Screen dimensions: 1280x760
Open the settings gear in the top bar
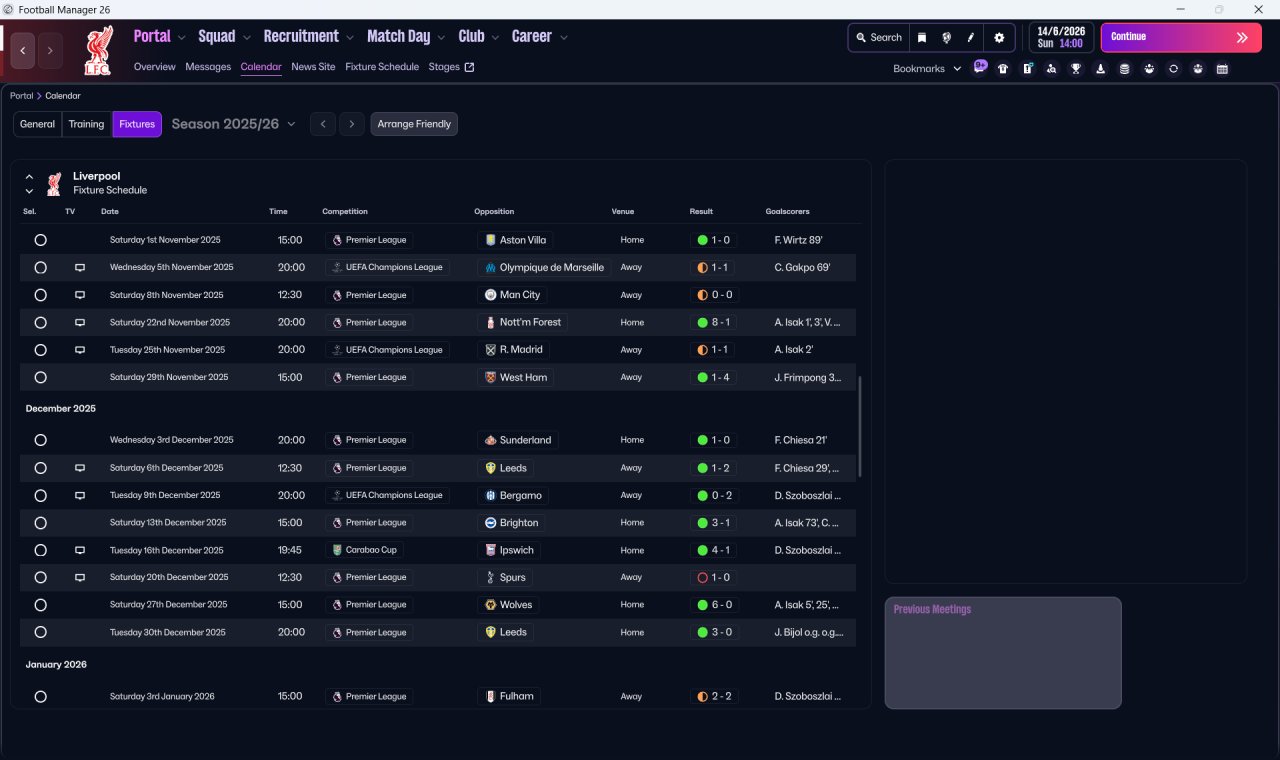[998, 38]
